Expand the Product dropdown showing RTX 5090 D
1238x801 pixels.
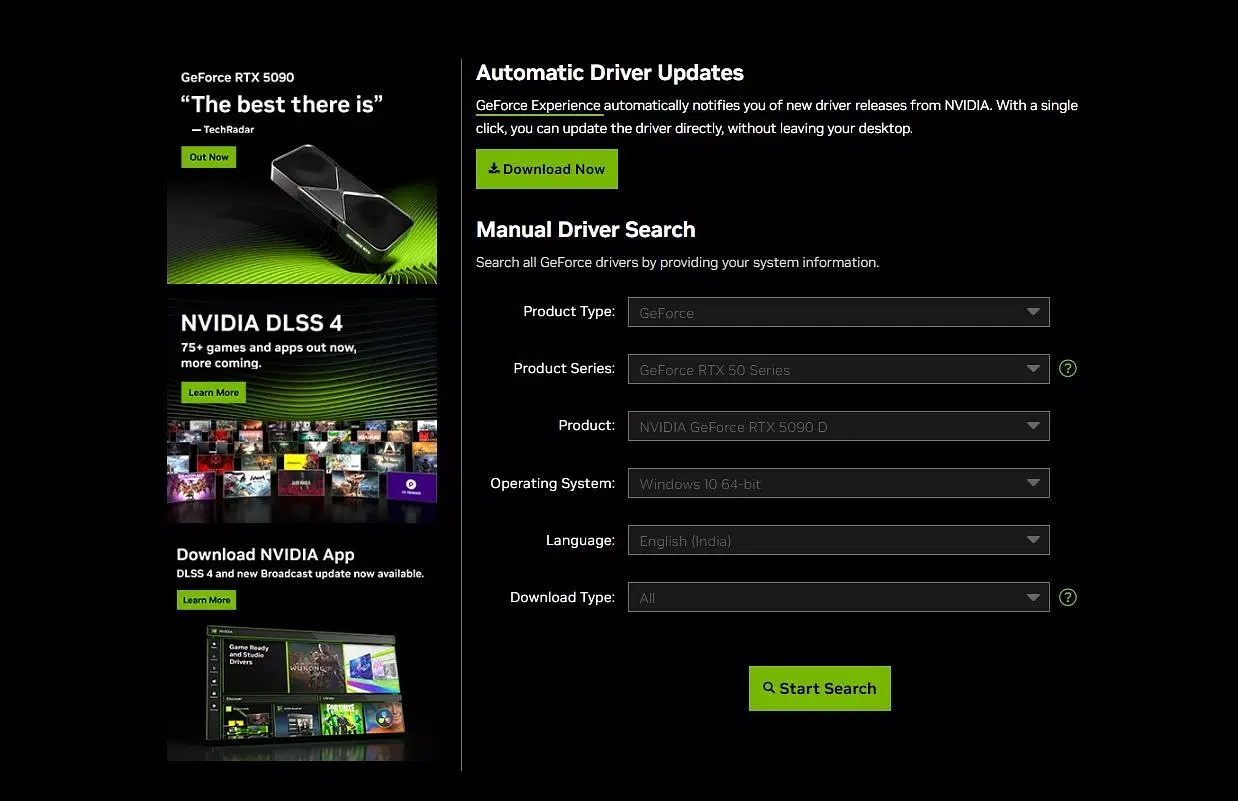point(838,426)
